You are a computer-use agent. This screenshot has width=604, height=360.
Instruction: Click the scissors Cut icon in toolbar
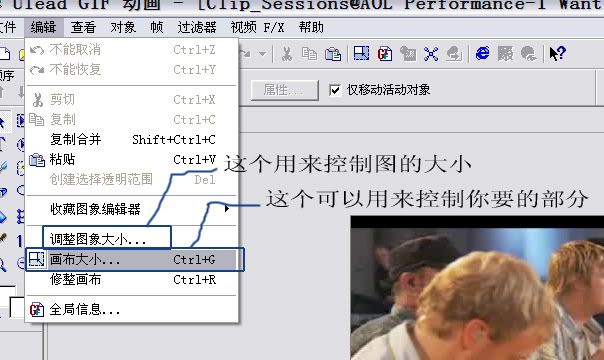point(286,54)
